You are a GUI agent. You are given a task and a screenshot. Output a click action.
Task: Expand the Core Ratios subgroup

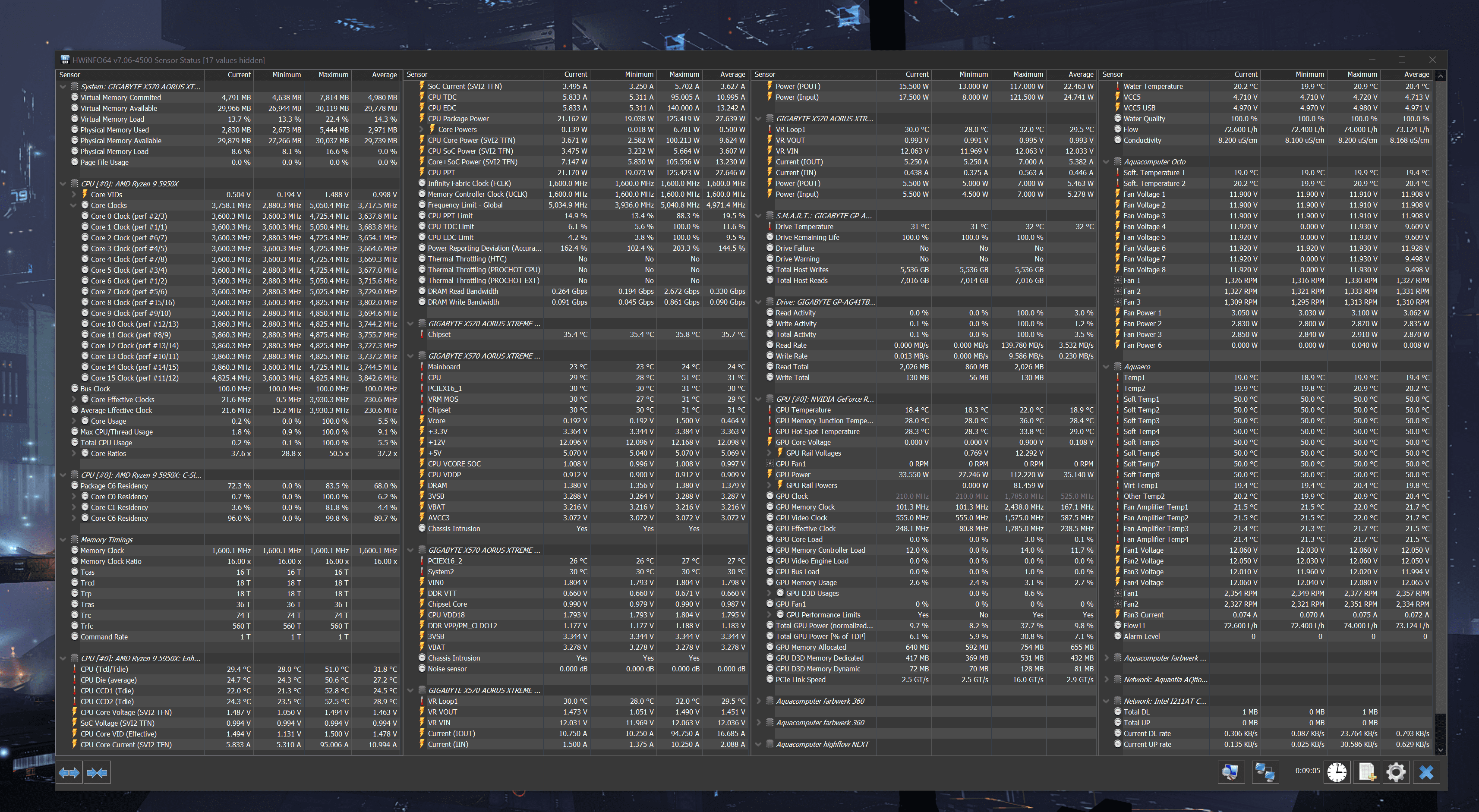(74, 453)
